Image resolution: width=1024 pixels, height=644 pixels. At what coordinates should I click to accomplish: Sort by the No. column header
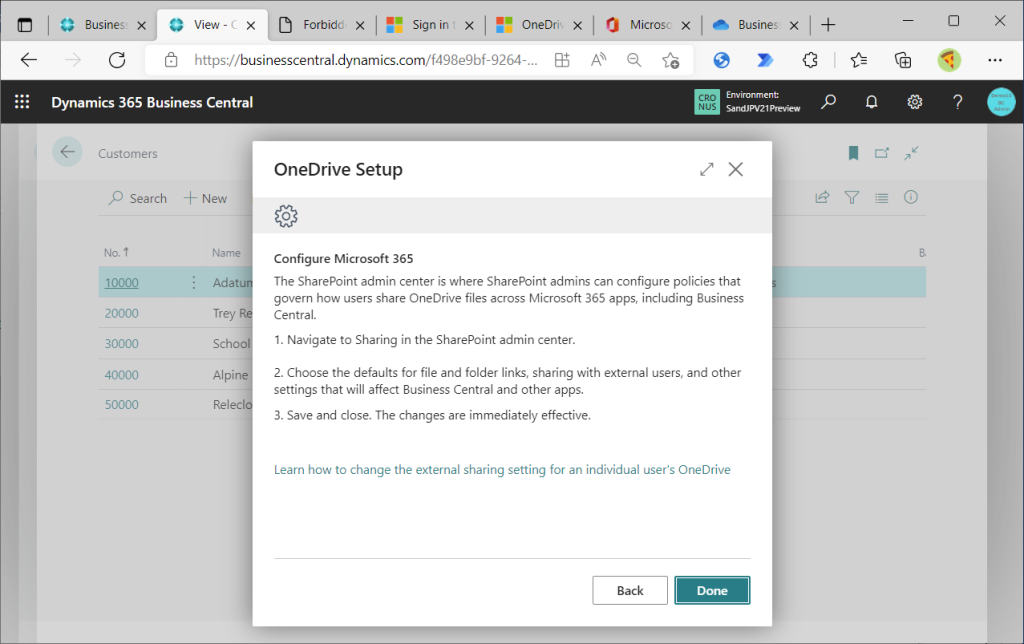[x=116, y=252]
